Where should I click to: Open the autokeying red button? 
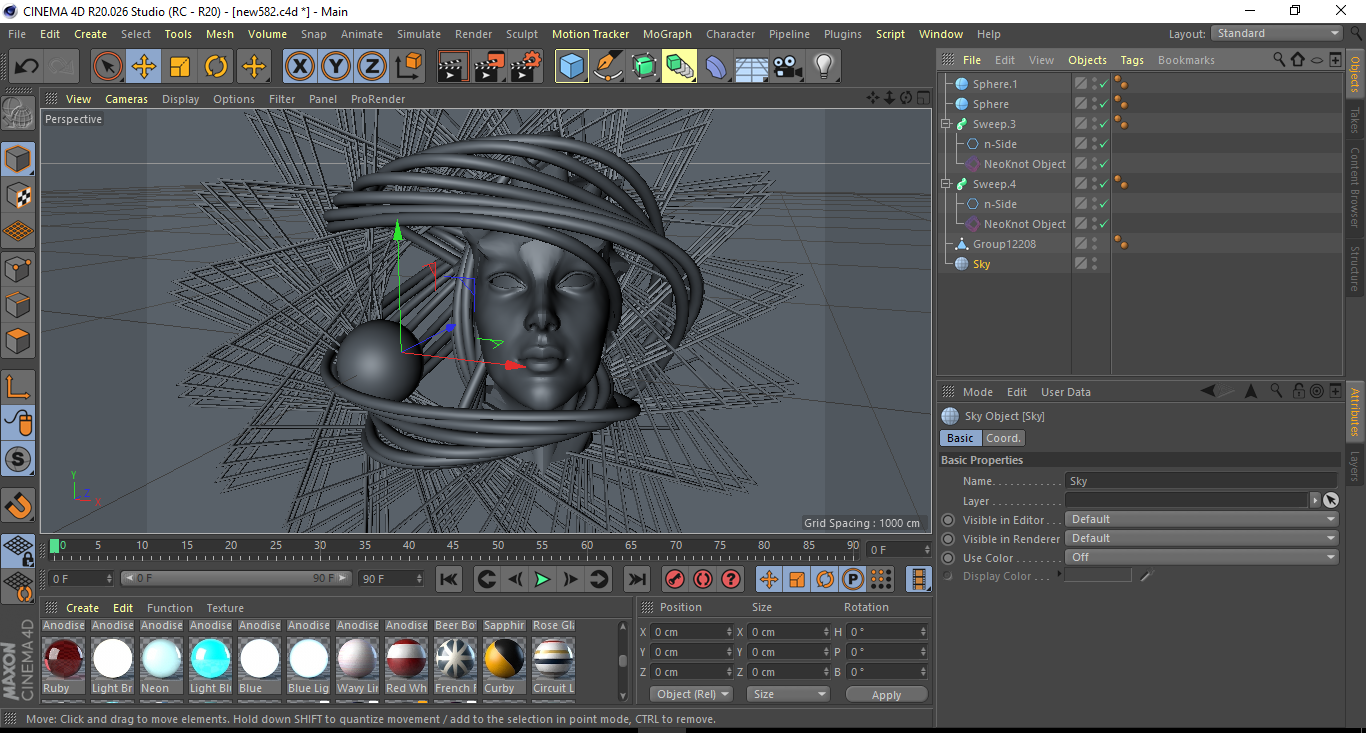click(703, 579)
